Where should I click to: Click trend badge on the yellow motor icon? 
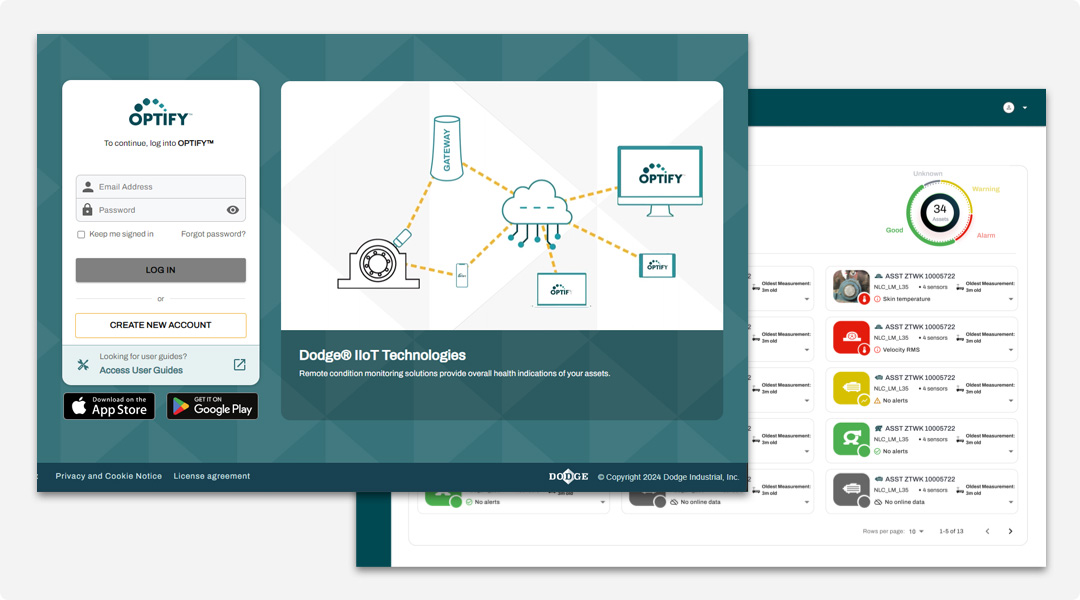[x=864, y=400]
